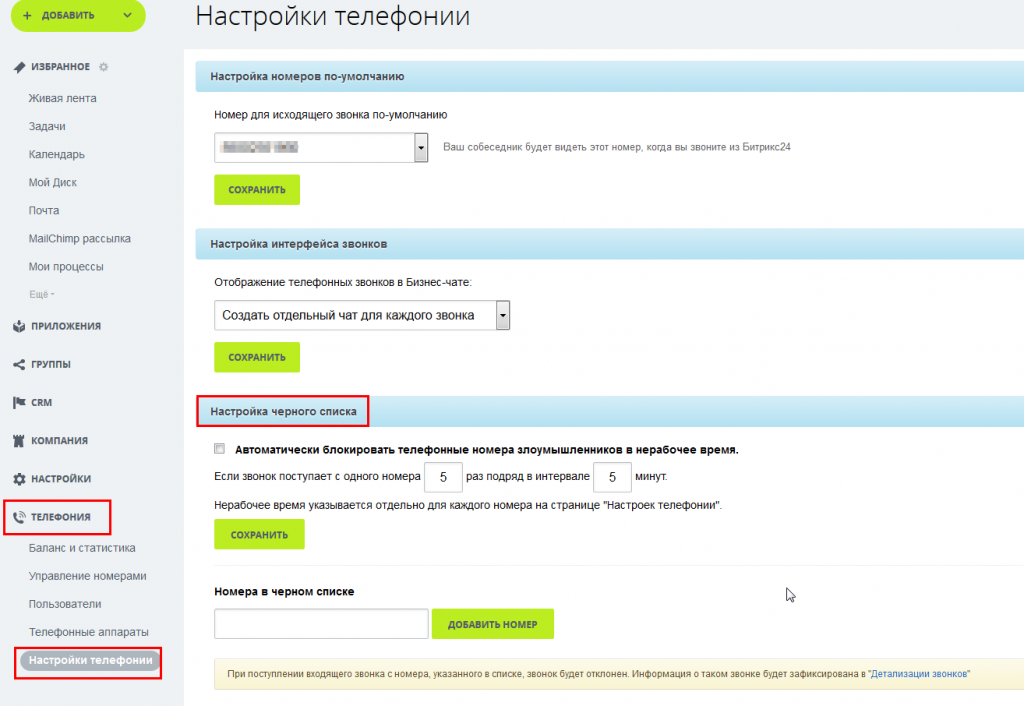Open Управление номерами page
Image resolution: width=1024 pixels, height=706 pixels.
tap(88, 576)
